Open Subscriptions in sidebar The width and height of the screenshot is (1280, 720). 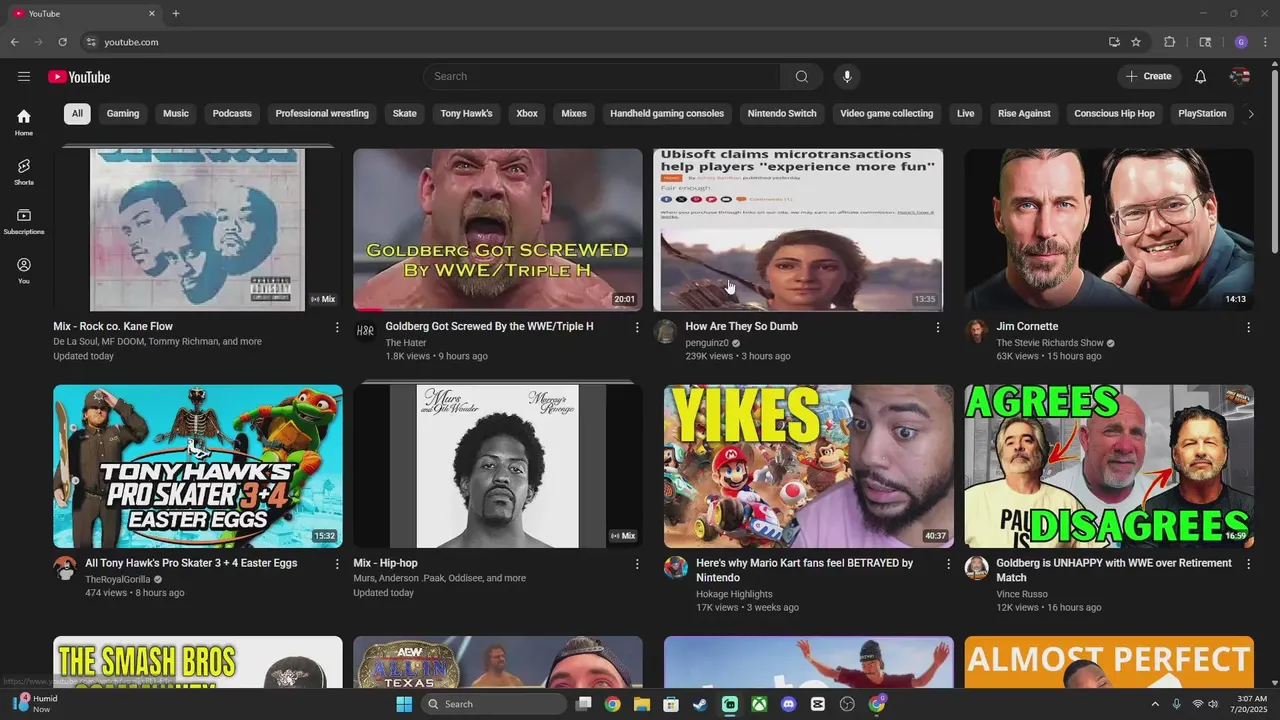[x=24, y=221]
